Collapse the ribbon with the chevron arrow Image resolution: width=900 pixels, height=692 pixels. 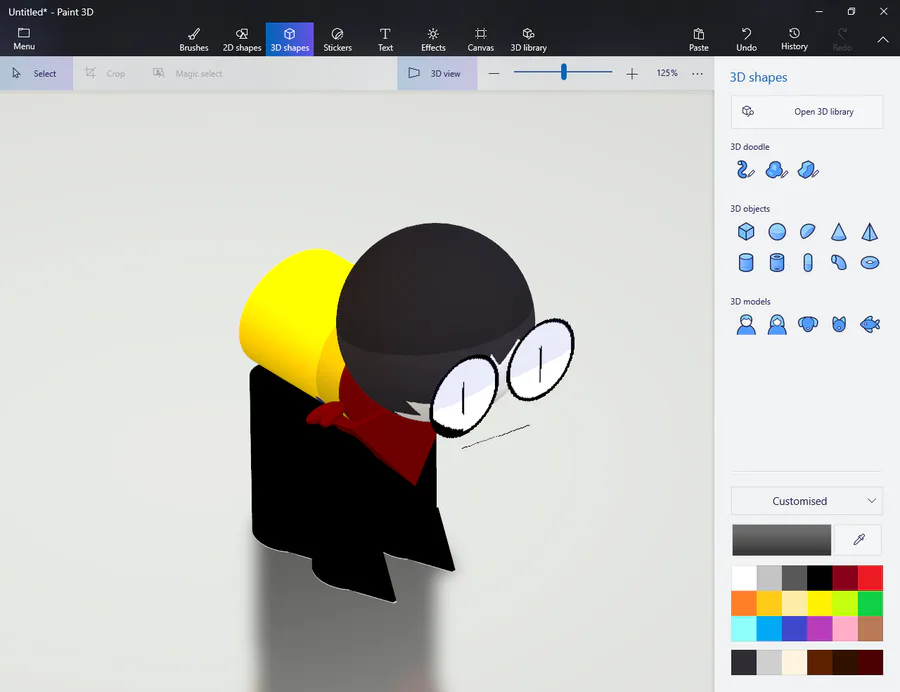[x=883, y=40]
